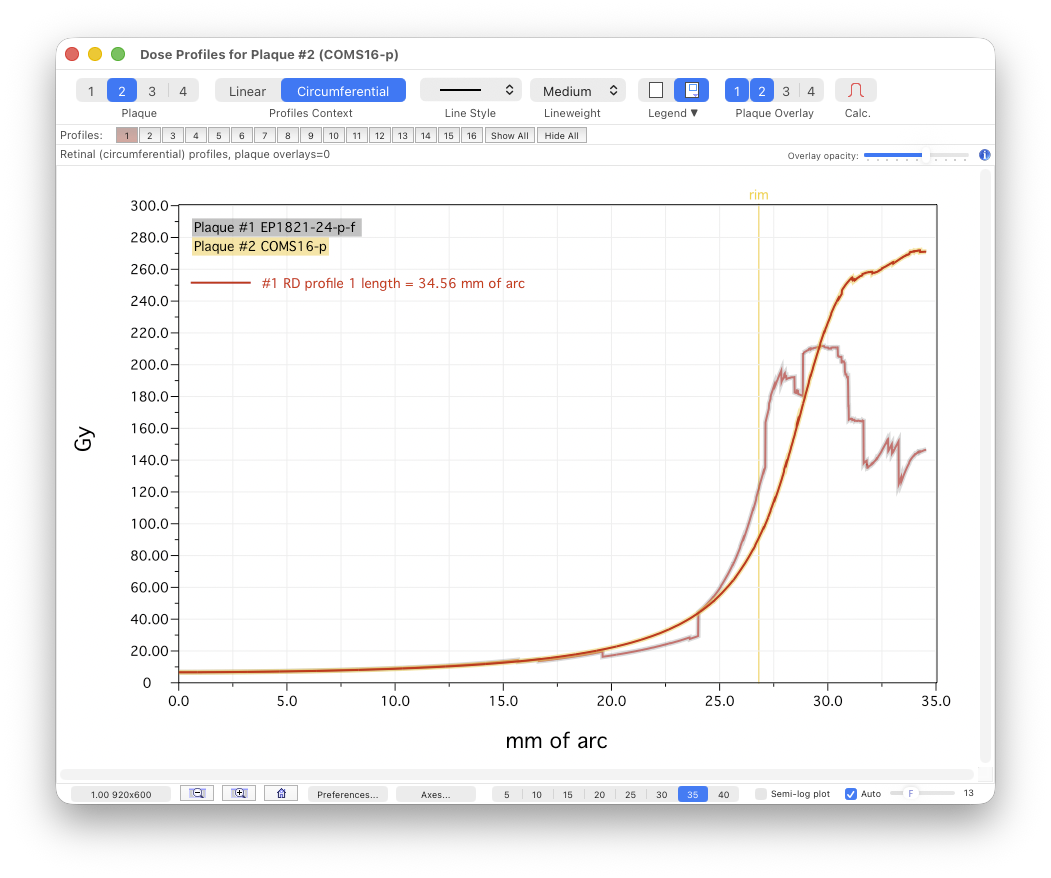1051x878 pixels.
Task: Switch to Linear profiles context
Action: point(247,91)
